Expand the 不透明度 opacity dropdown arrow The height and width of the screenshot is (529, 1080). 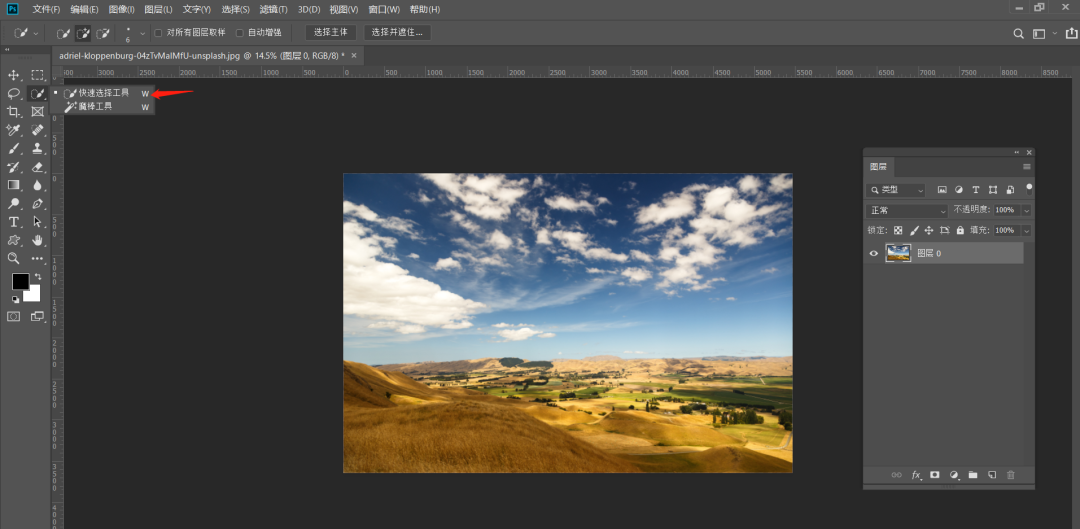click(x=1026, y=211)
